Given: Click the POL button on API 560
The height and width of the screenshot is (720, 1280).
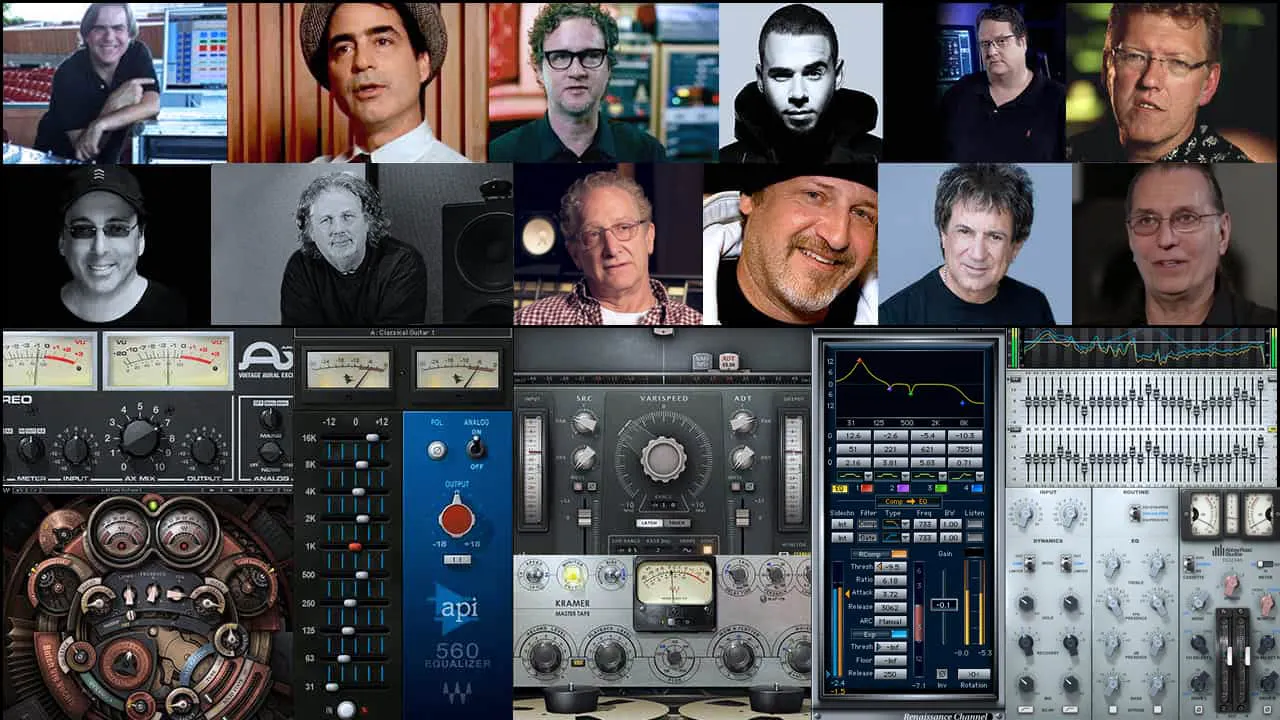Looking at the screenshot, I should pyautogui.click(x=436, y=450).
